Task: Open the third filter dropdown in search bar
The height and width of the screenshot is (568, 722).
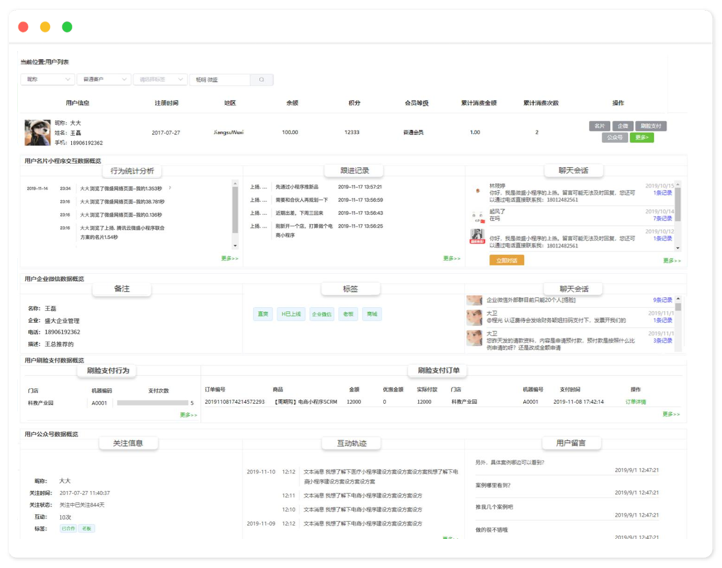Action: pos(160,80)
